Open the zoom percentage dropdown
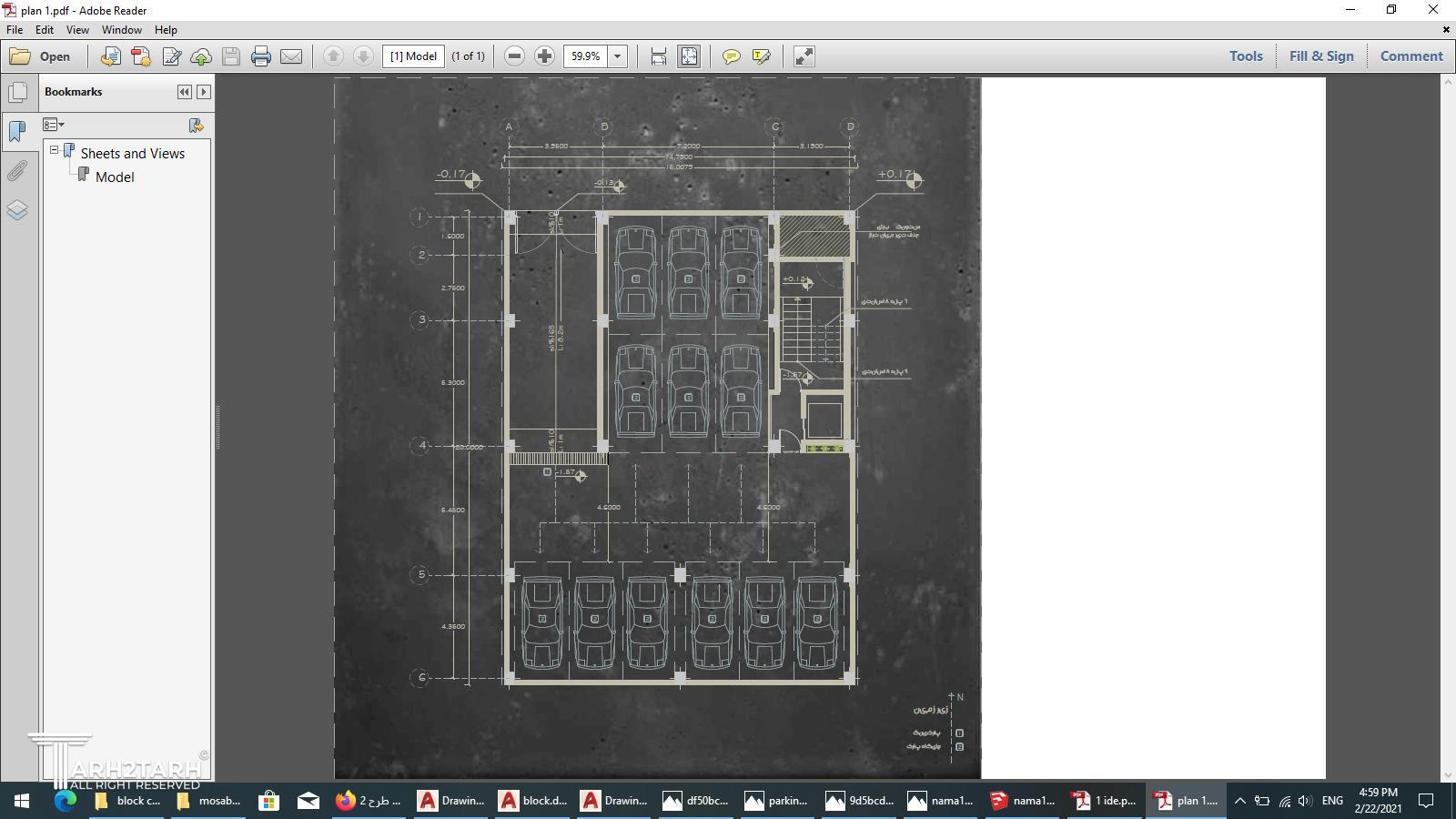Viewport: 1456px width, 819px height. pos(617,56)
